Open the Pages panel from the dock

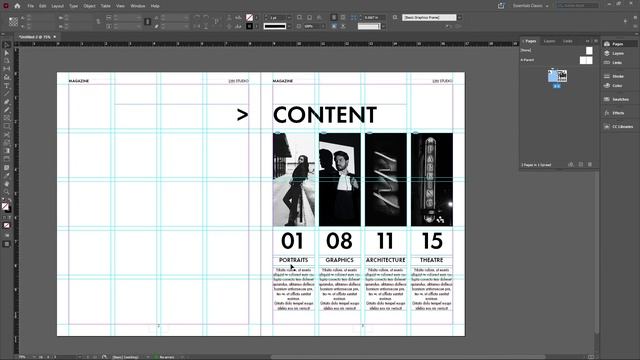click(618, 44)
